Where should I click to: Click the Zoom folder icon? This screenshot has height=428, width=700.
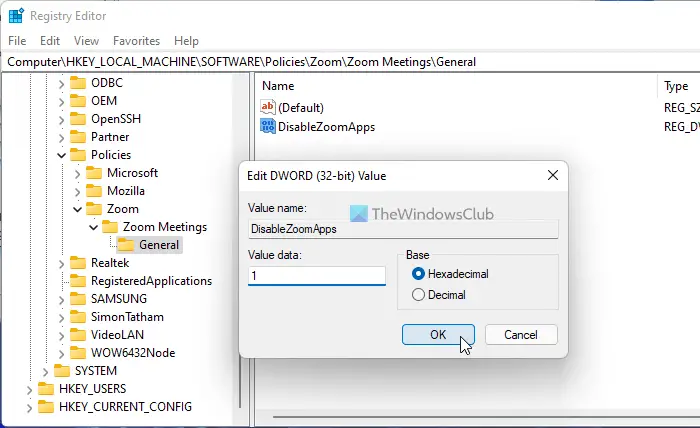[94, 209]
